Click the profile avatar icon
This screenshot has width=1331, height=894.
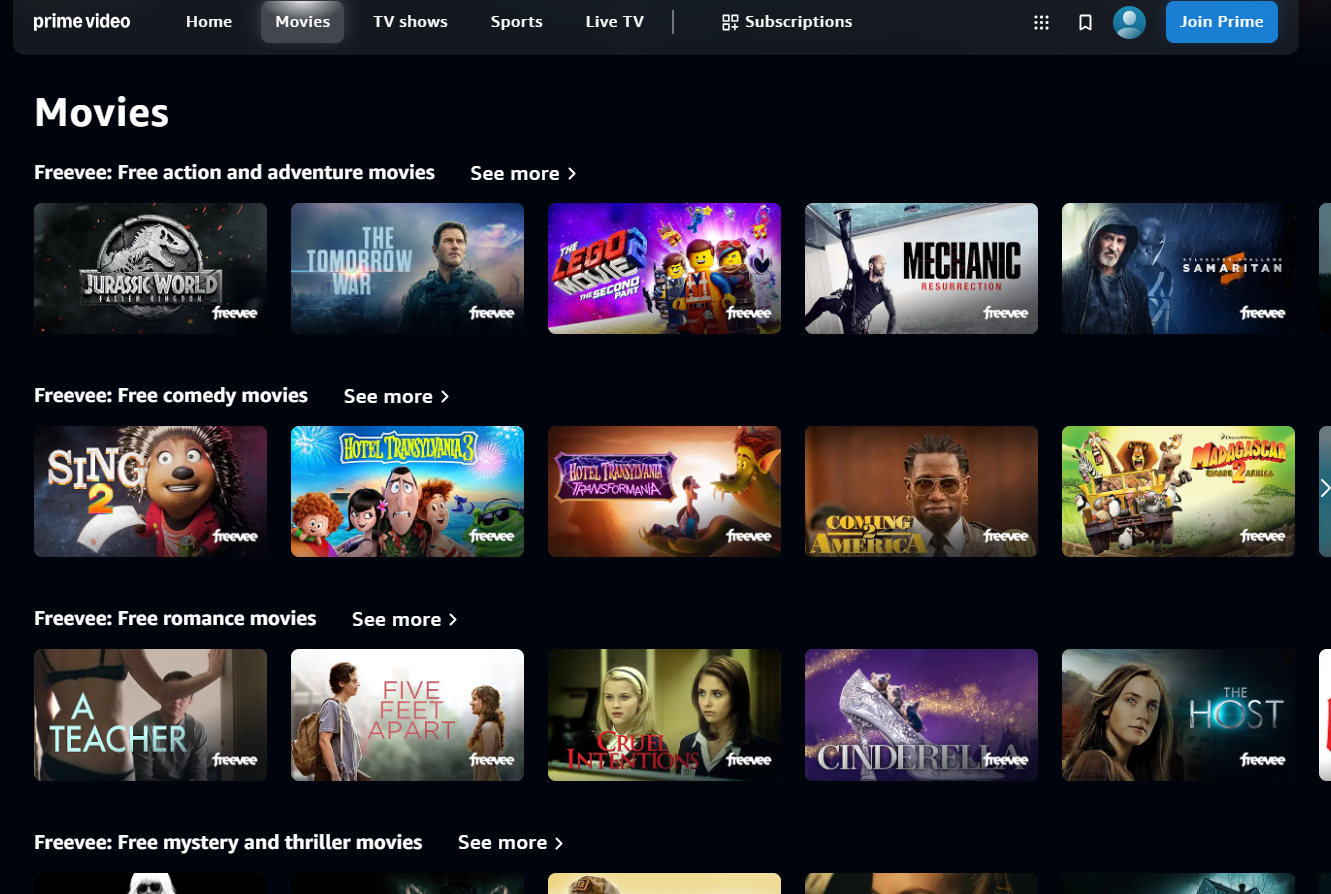coord(1129,22)
